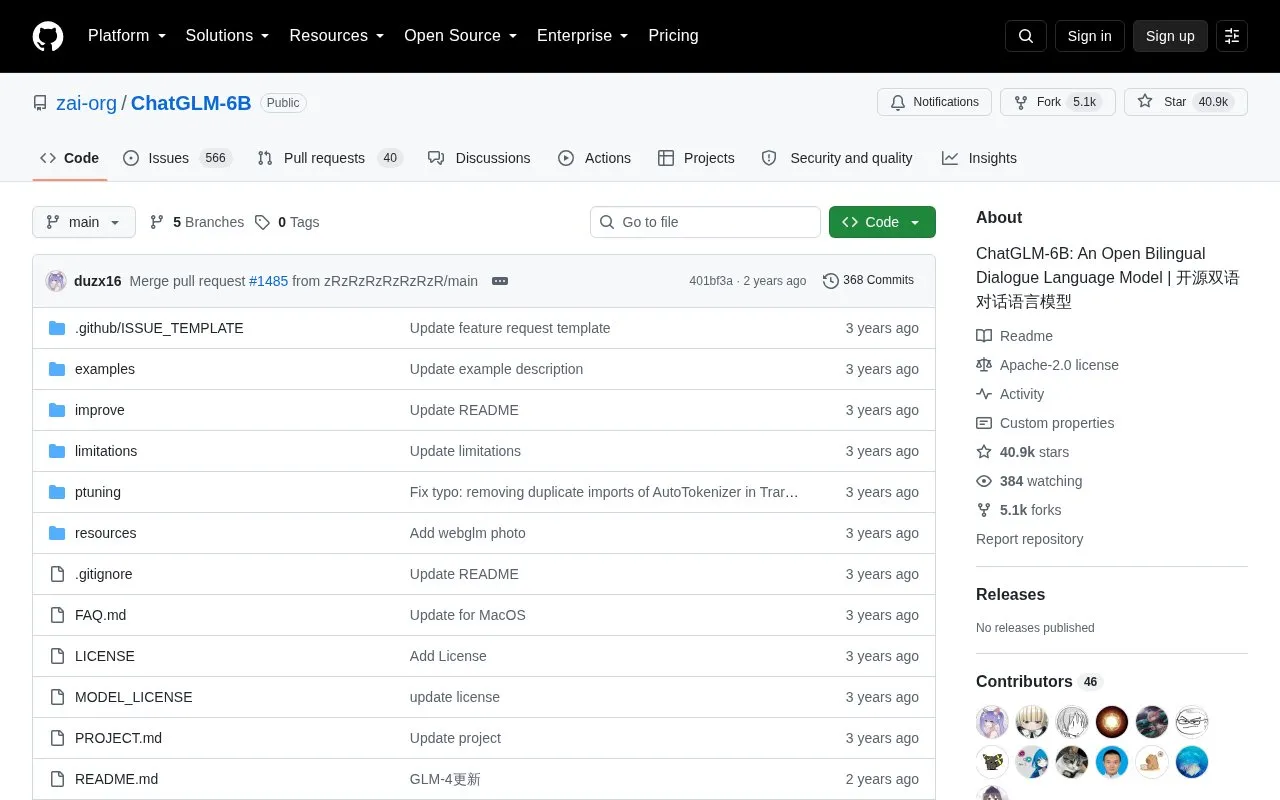Open the green Code dropdown button
The width and height of the screenshot is (1280, 800).
tap(882, 222)
